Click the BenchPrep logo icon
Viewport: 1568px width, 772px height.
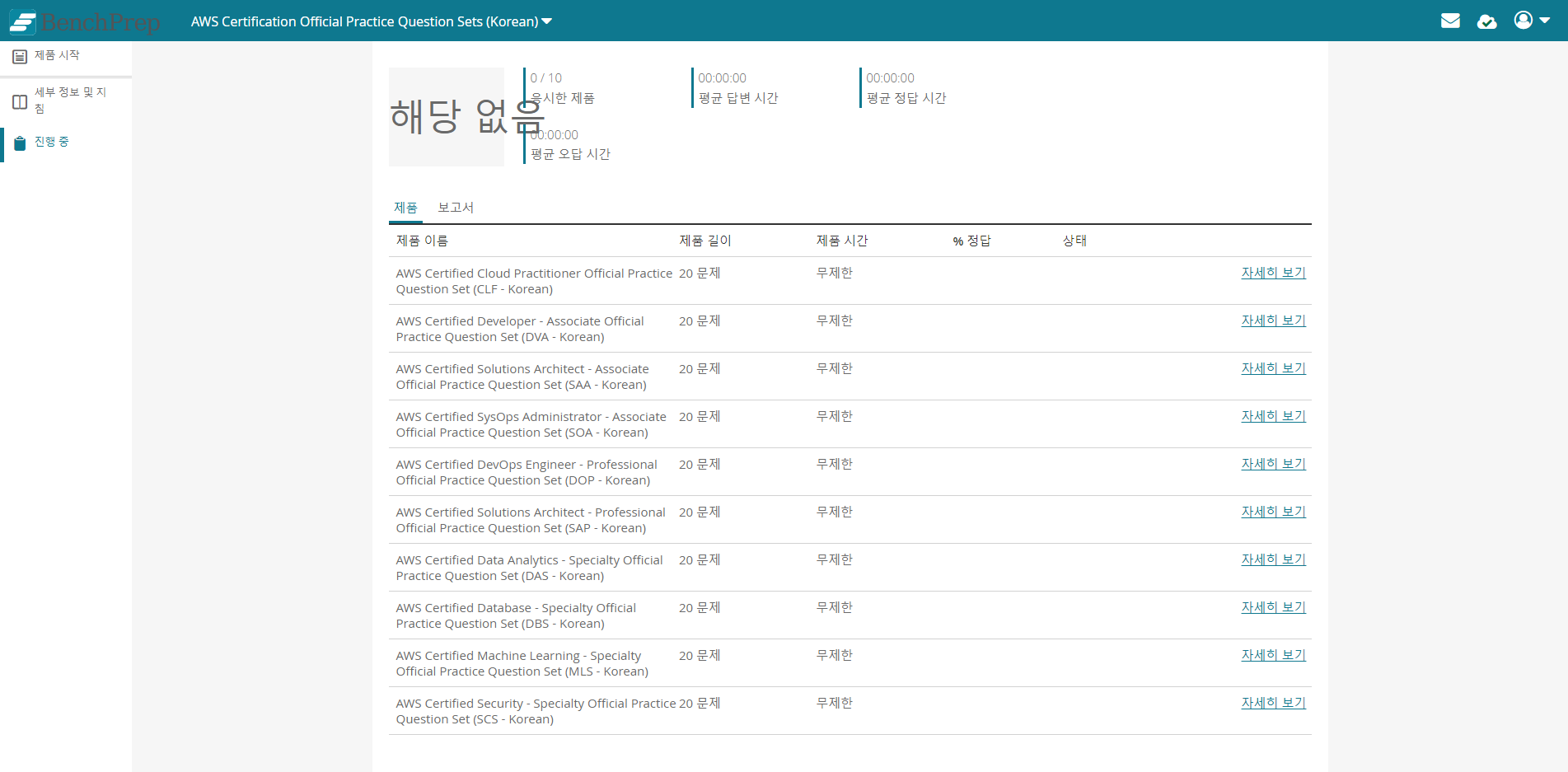(22, 21)
